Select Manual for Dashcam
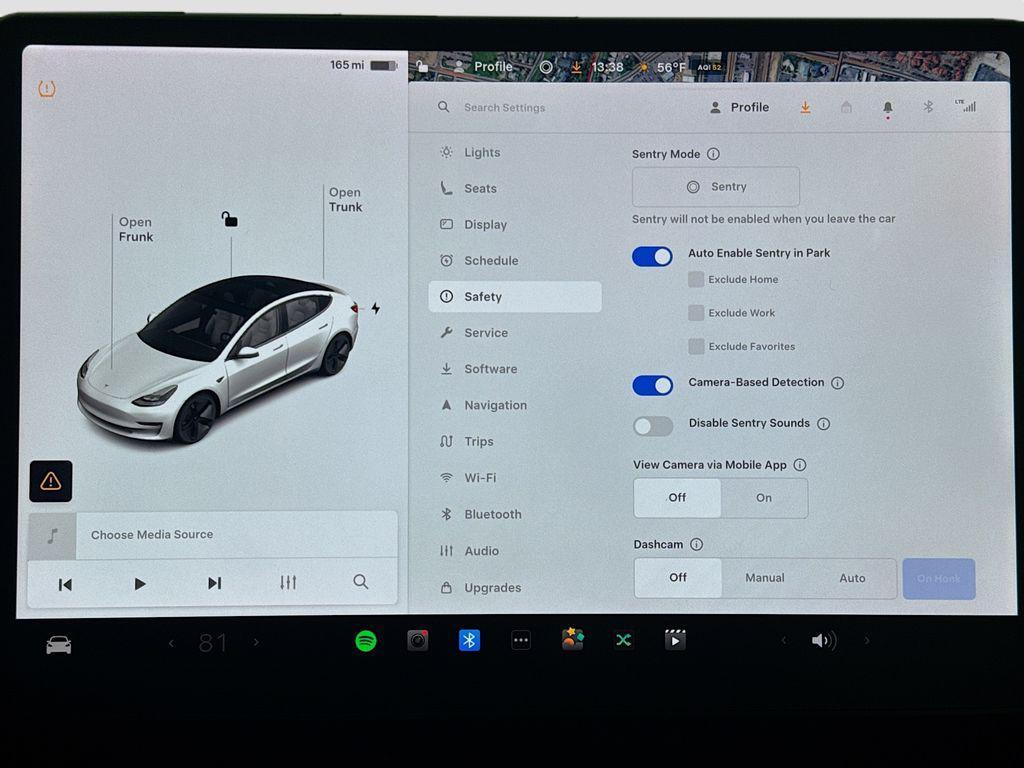Viewport: 1024px width, 768px height. [x=764, y=578]
